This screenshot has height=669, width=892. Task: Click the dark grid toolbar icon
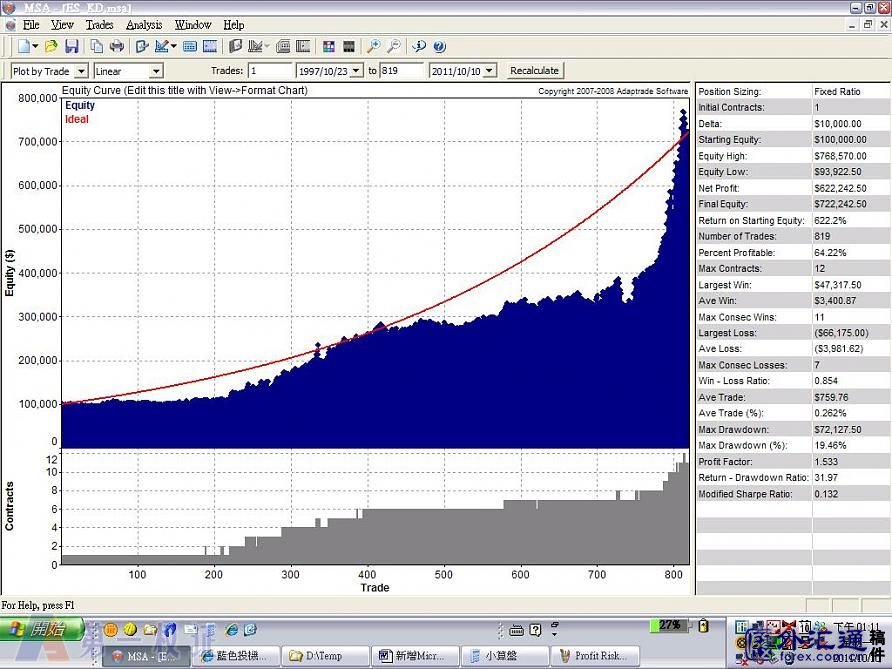349,47
